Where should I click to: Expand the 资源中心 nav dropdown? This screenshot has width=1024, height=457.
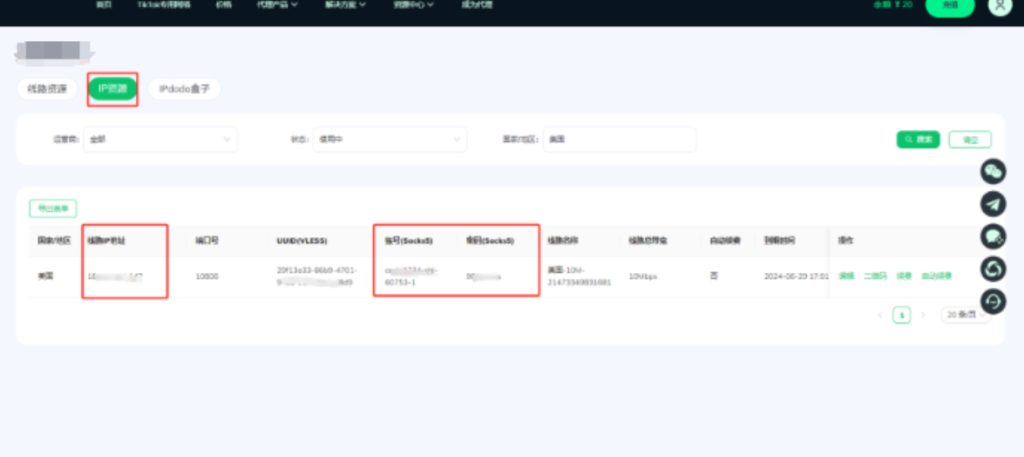pos(413,5)
